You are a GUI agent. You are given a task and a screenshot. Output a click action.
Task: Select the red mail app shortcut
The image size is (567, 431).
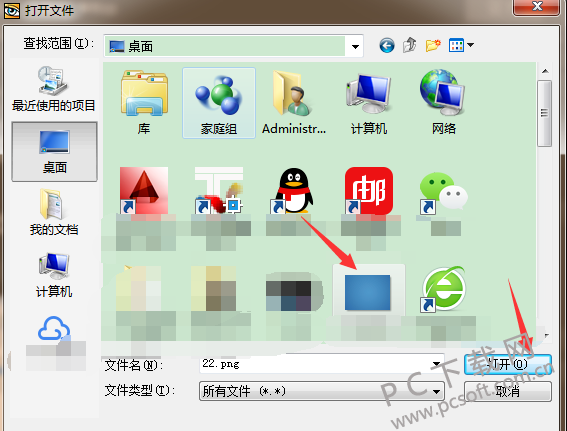coord(369,191)
